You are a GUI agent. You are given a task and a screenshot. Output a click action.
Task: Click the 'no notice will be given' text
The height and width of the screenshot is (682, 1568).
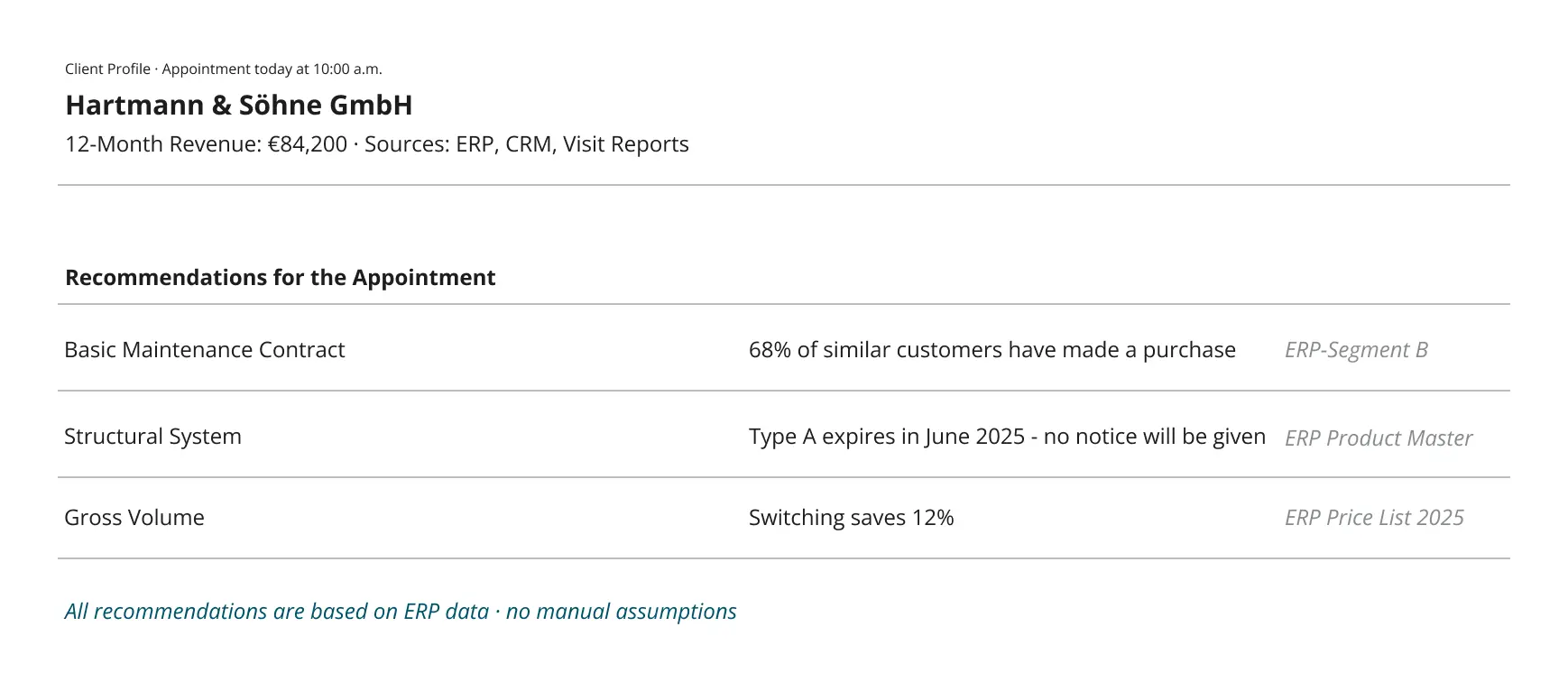(x=1155, y=437)
